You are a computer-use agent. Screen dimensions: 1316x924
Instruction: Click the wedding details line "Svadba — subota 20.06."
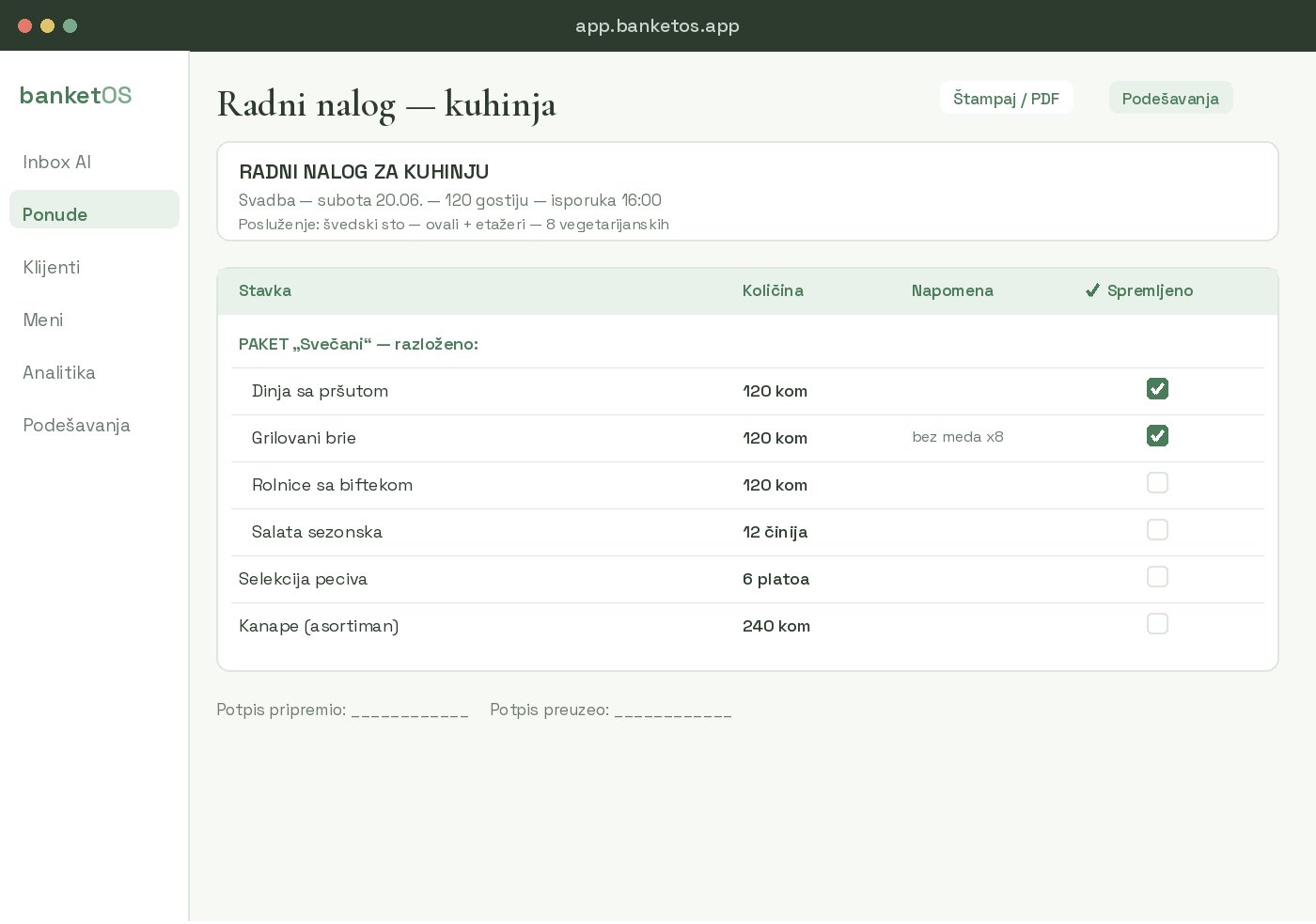click(x=450, y=200)
